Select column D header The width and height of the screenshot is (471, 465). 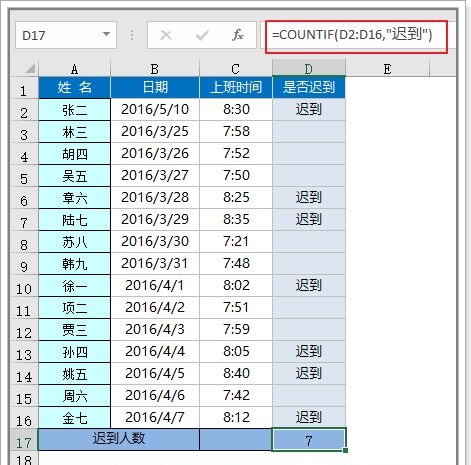[308, 69]
